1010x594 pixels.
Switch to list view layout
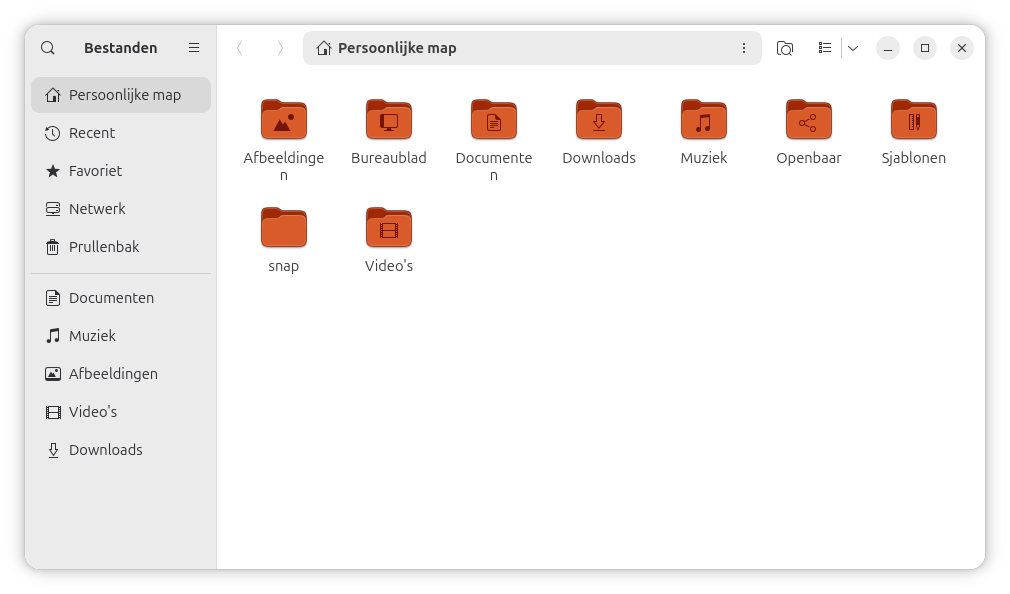coord(825,48)
